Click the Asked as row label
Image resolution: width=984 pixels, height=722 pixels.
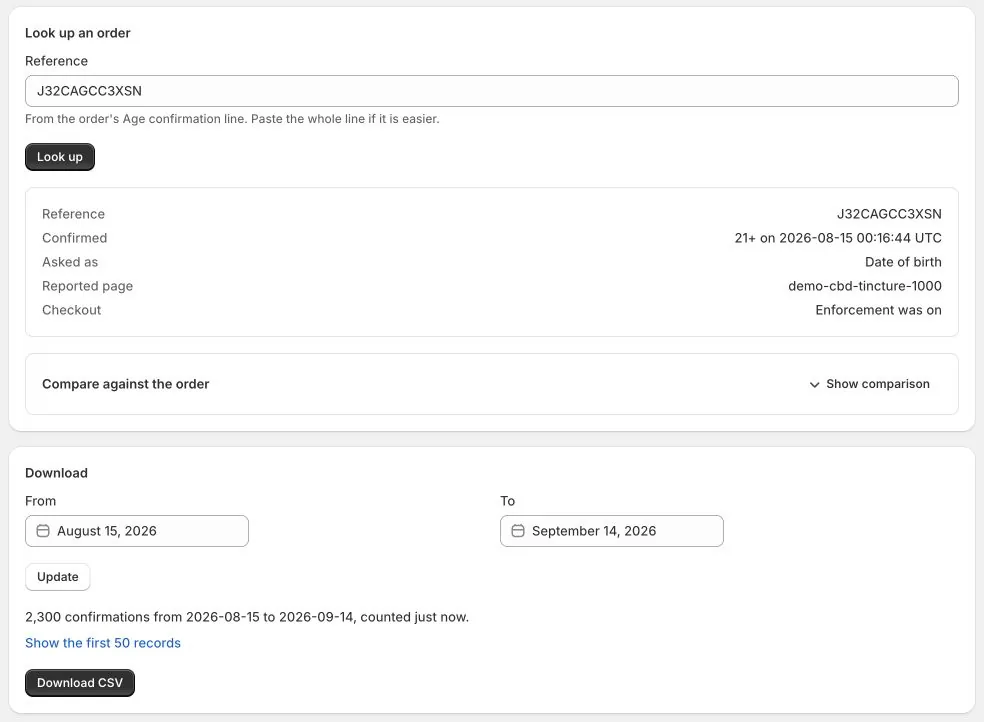pos(70,262)
